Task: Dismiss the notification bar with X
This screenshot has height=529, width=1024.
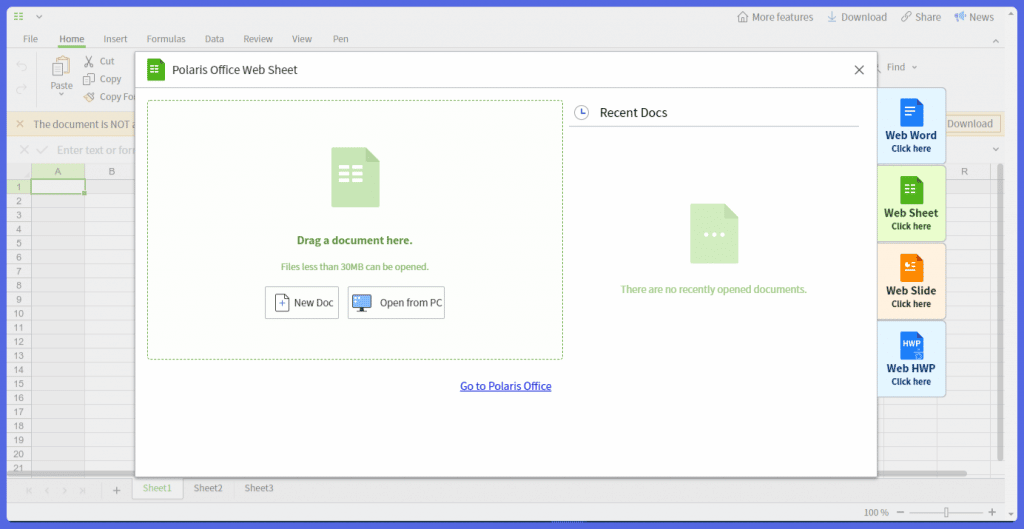Action: coord(20,123)
